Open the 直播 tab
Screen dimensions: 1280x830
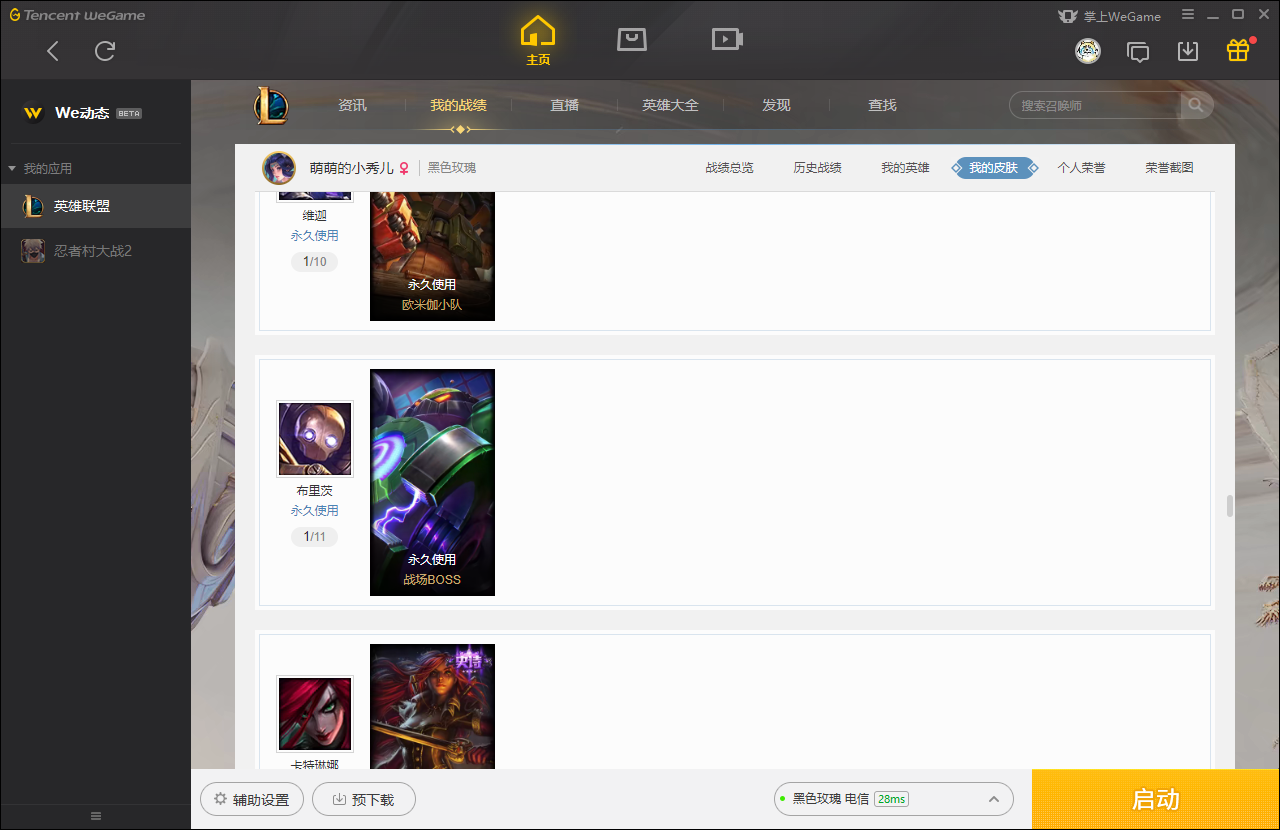(x=564, y=105)
